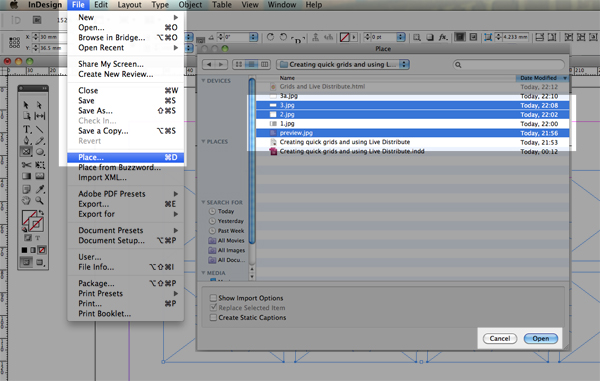Switch to Normal view mode in toolbox

(x=26, y=262)
